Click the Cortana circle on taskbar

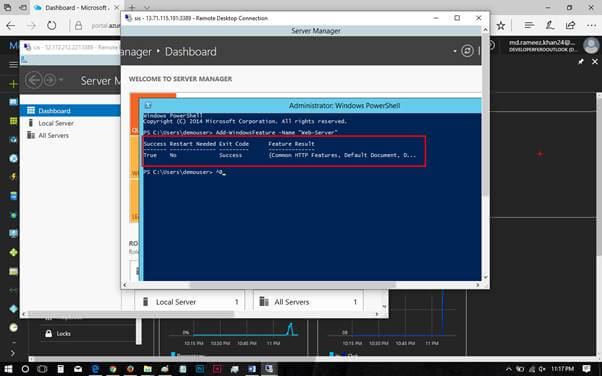pos(25,369)
